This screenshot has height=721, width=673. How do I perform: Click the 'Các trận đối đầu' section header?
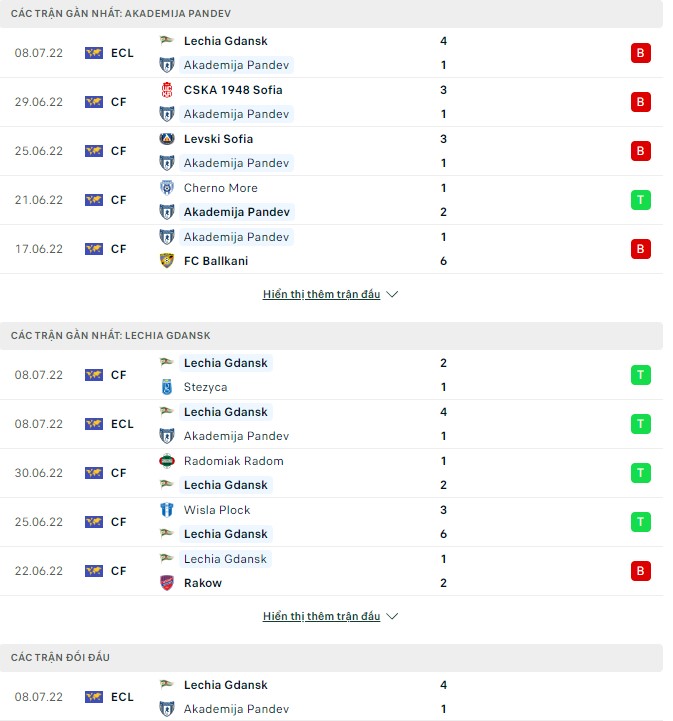tap(60, 657)
